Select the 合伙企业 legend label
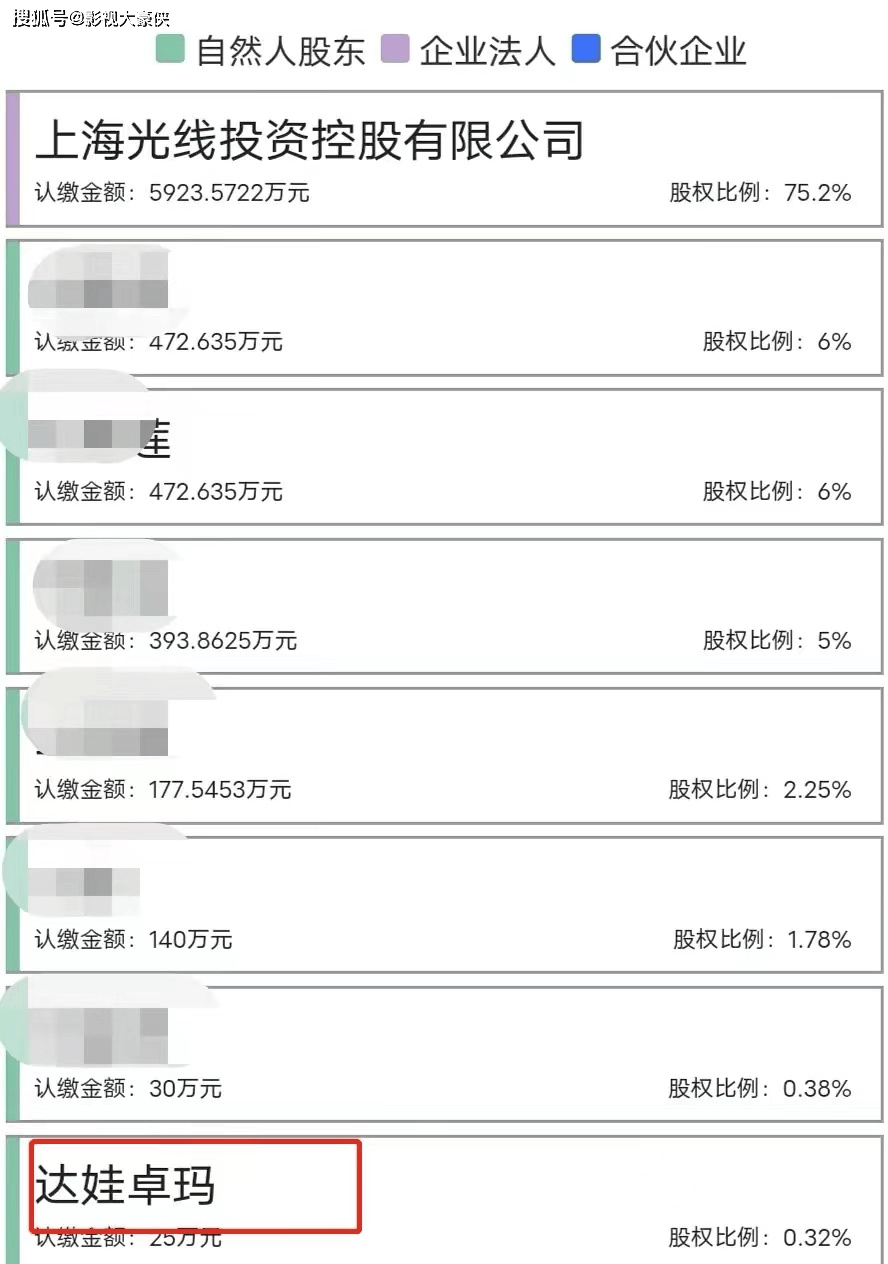888x1264 pixels. tap(679, 50)
